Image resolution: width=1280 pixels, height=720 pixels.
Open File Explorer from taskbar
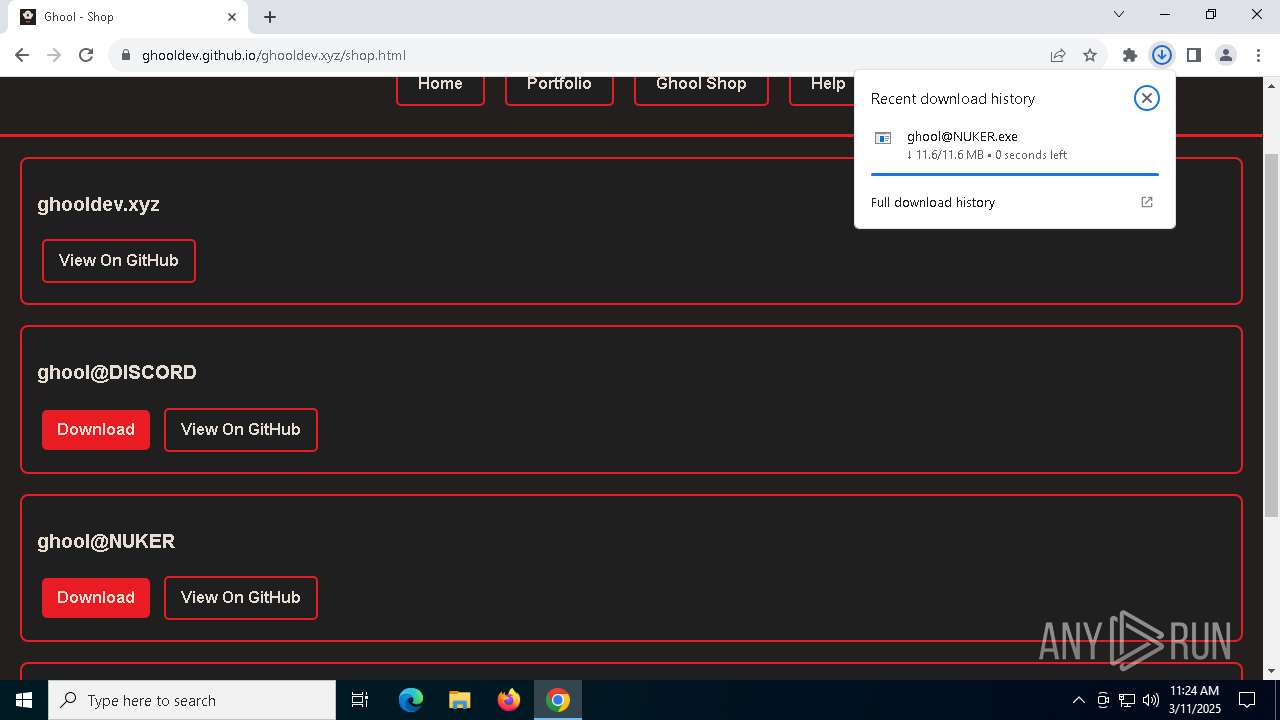click(460, 700)
